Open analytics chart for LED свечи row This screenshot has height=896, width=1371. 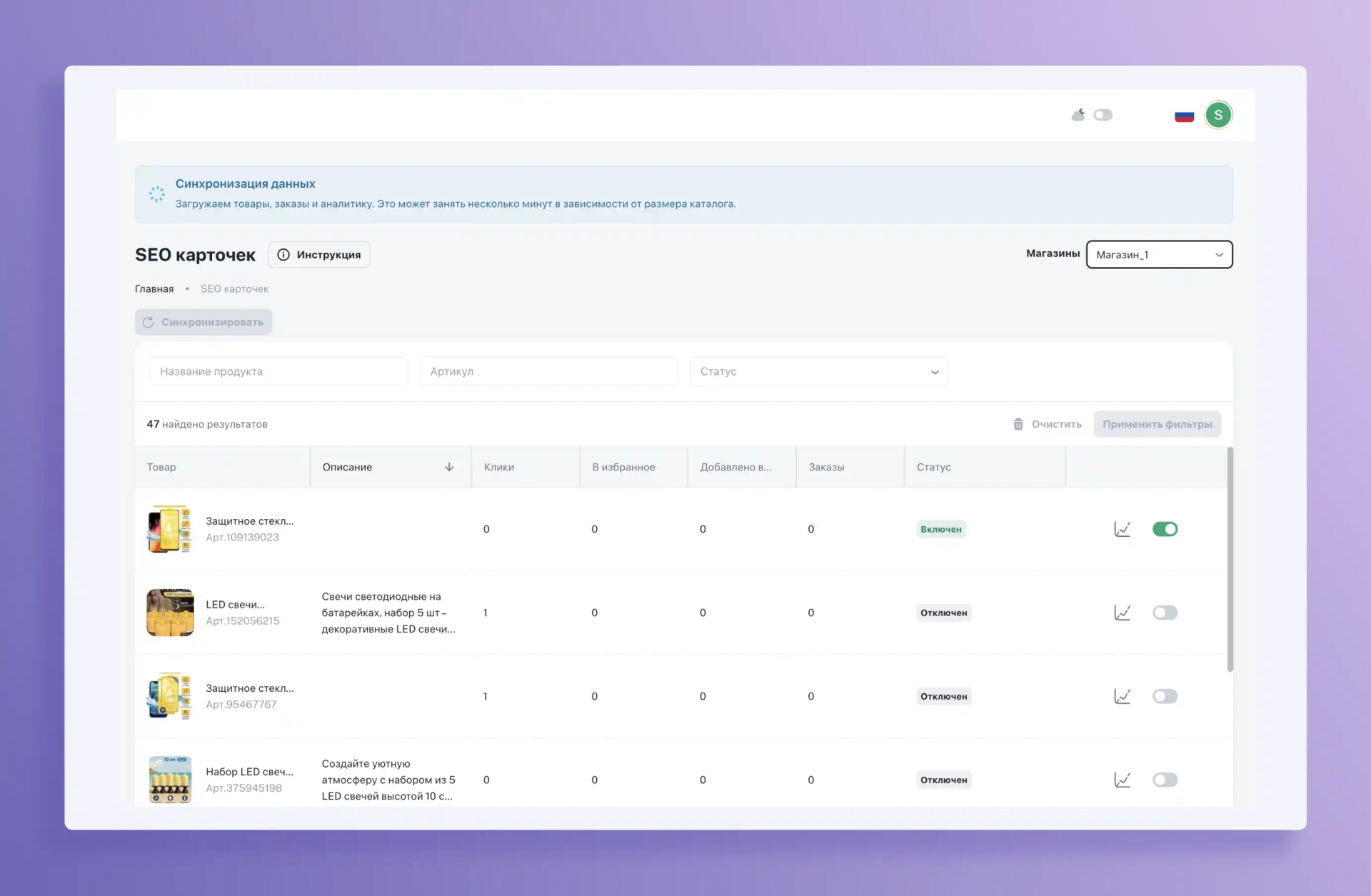pyautogui.click(x=1122, y=613)
